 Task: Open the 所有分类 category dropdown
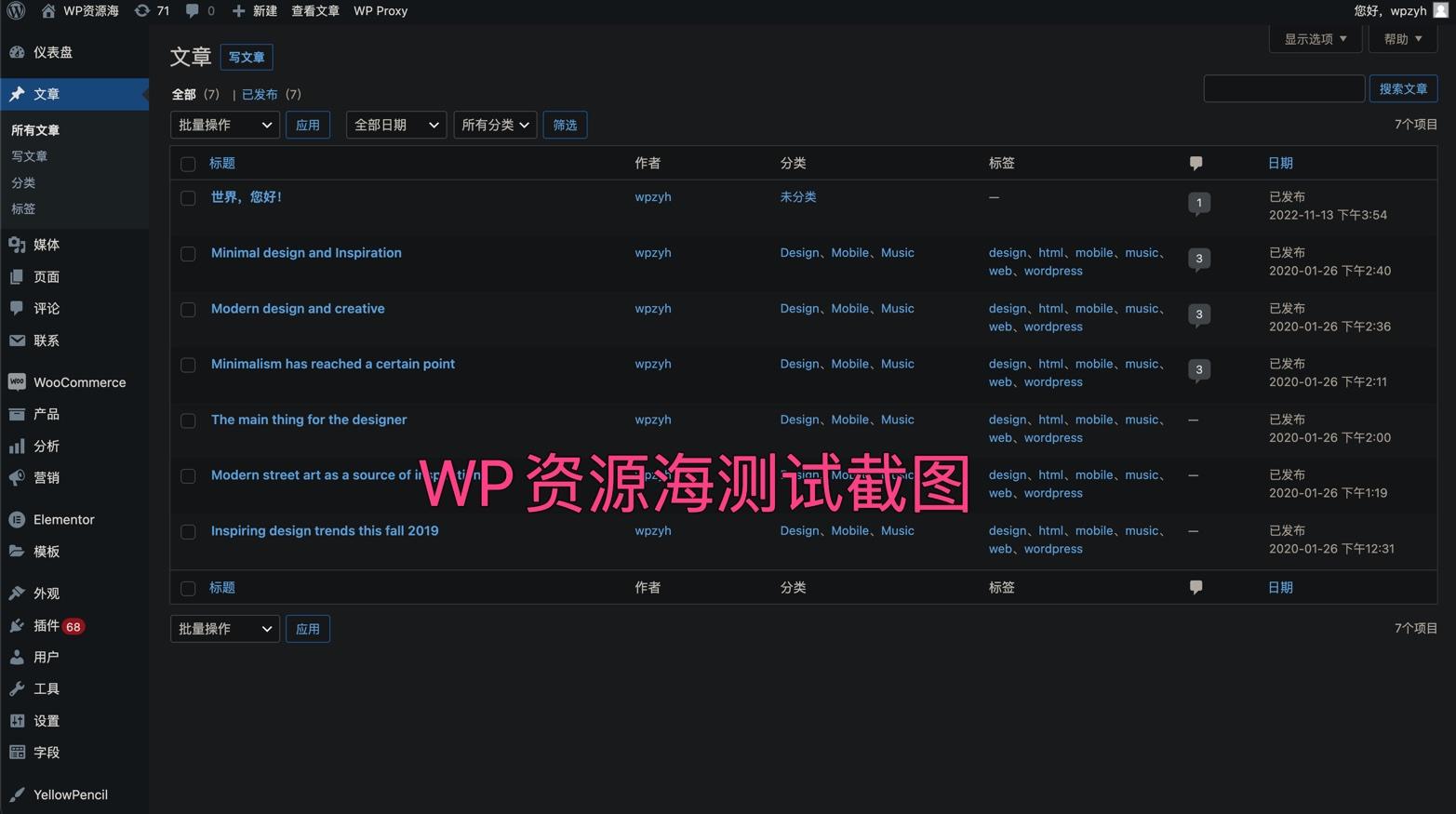(x=495, y=125)
